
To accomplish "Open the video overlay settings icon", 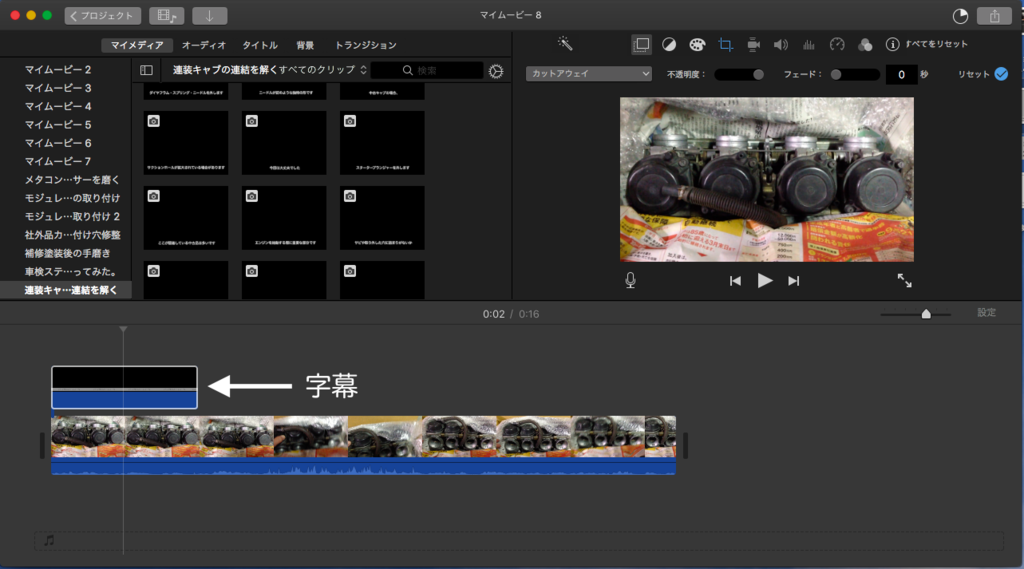I will point(641,44).
